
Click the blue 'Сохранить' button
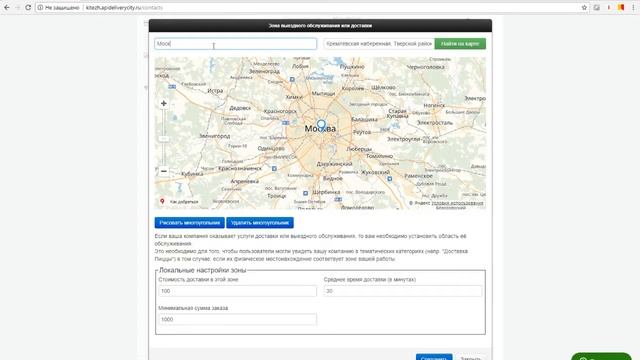(434, 358)
